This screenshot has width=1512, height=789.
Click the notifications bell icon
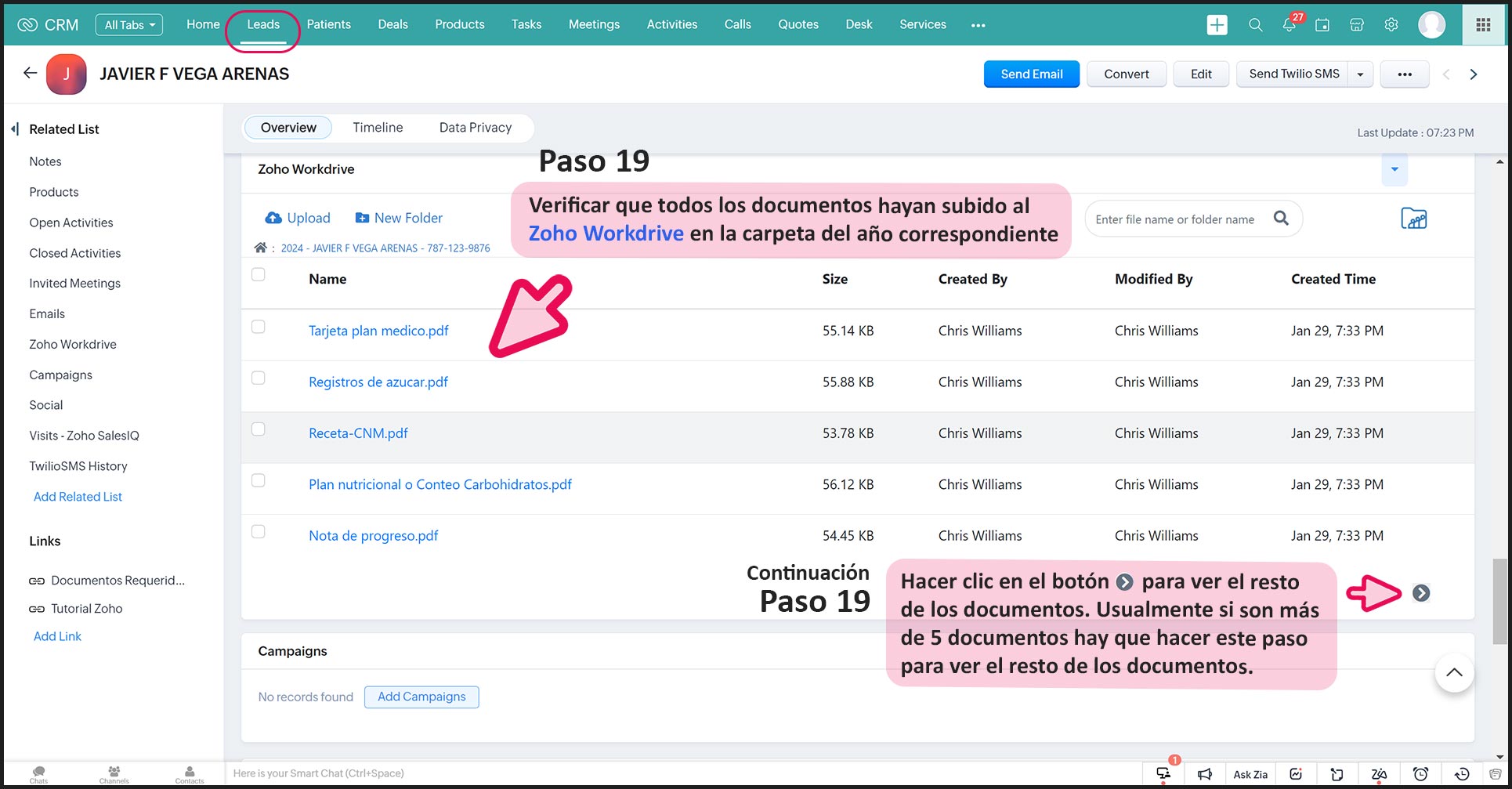1289,25
